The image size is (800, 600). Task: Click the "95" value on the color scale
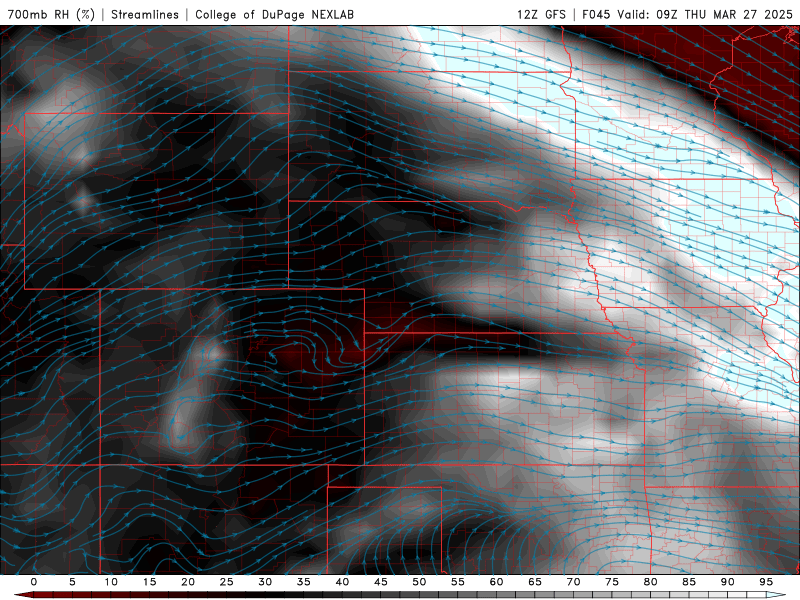click(766, 582)
